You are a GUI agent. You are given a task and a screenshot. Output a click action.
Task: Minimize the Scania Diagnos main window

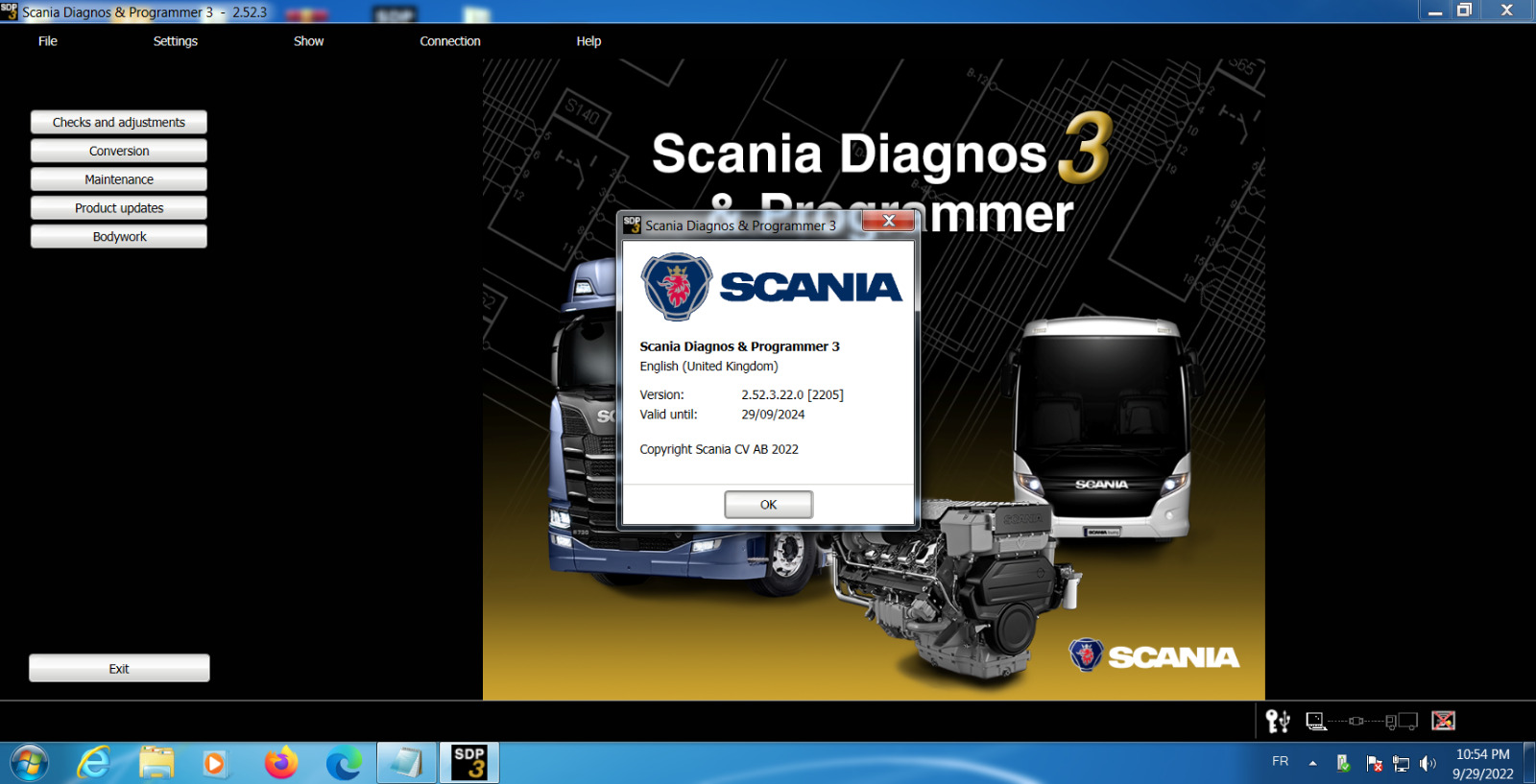point(1435,11)
